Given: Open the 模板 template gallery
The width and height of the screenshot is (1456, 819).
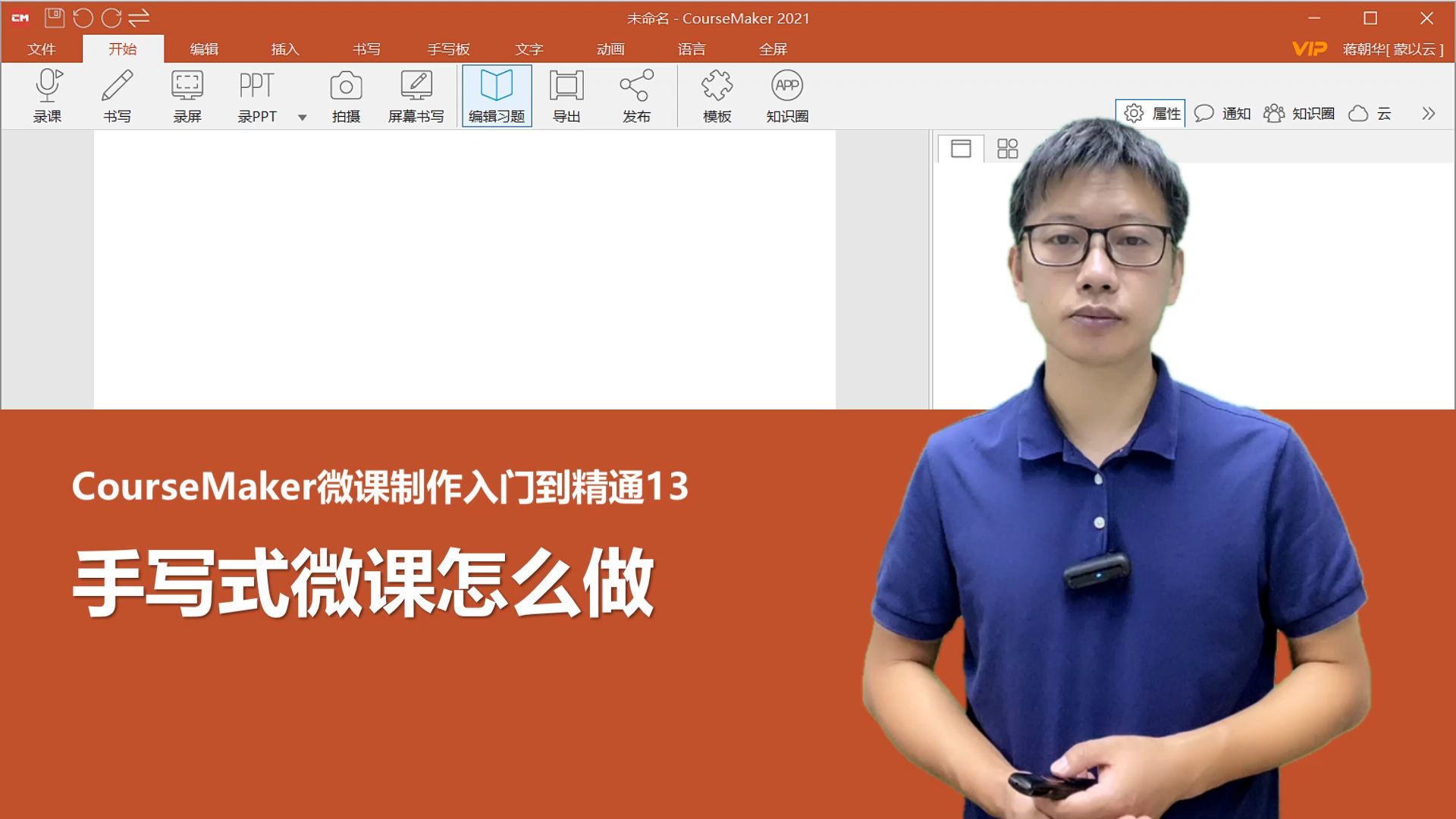Looking at the screenshot, I should click(x=716, y=95).
